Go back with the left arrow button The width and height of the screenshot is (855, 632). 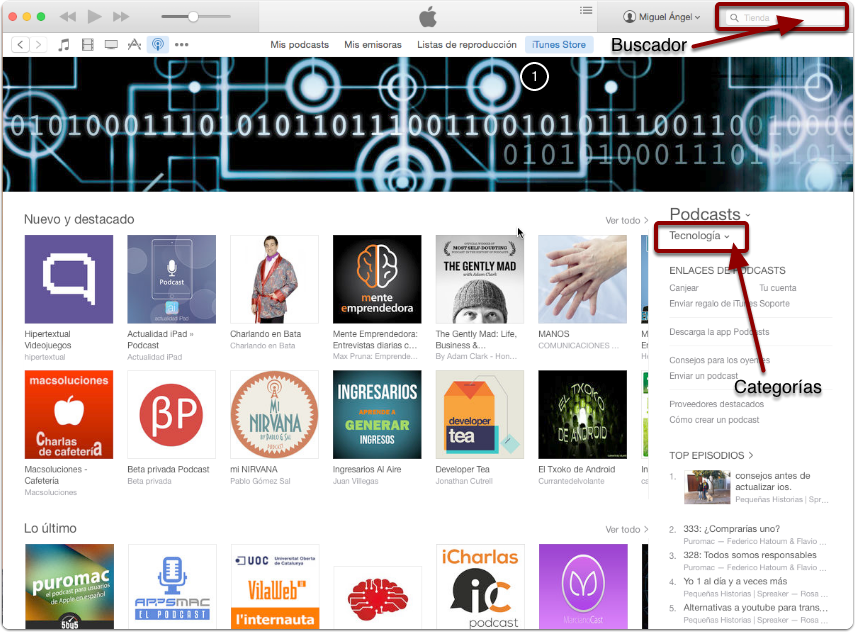tap(20, 45)
